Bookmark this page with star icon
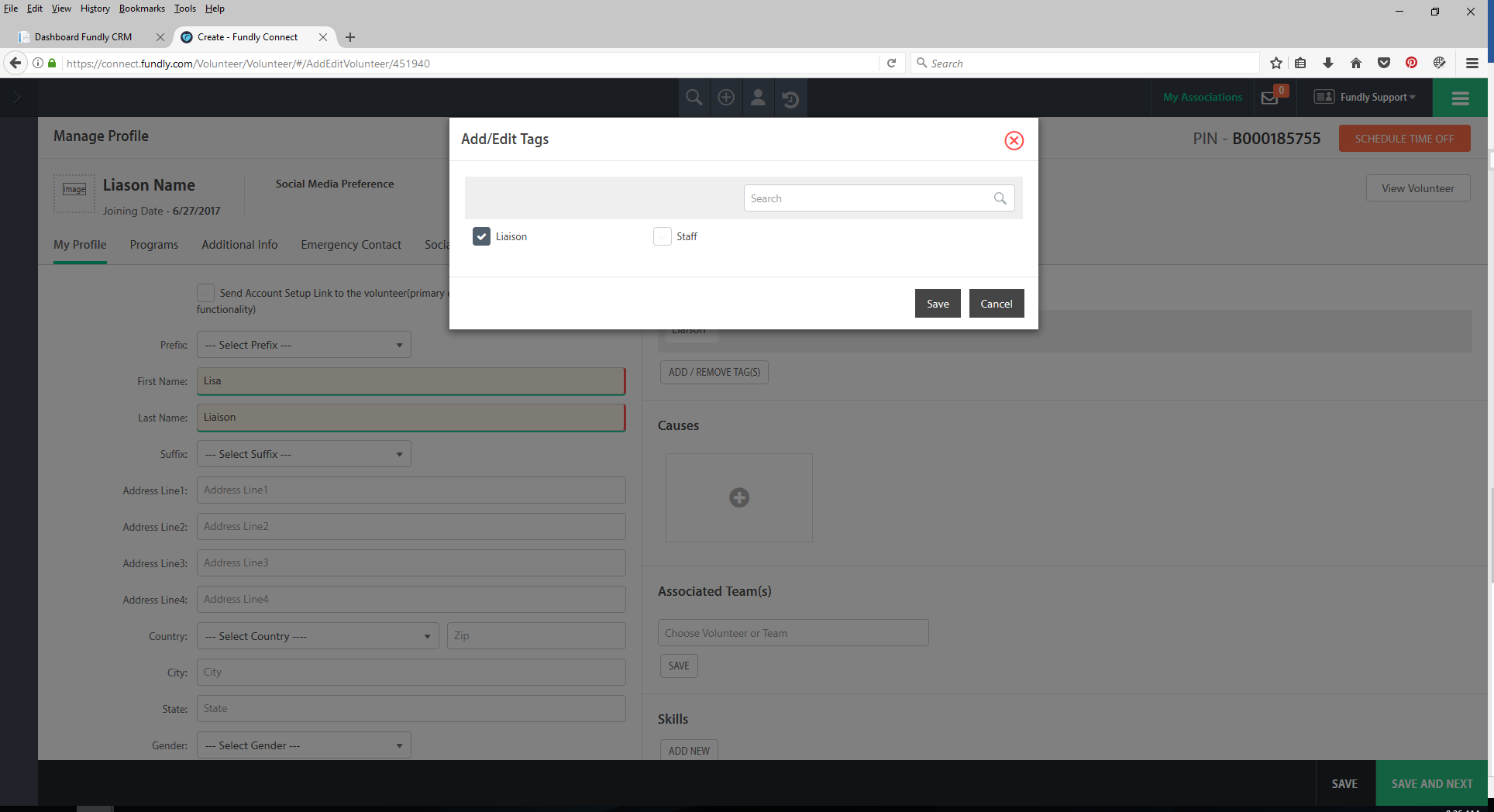1494x812 pixels. (x=1276, y=63)
